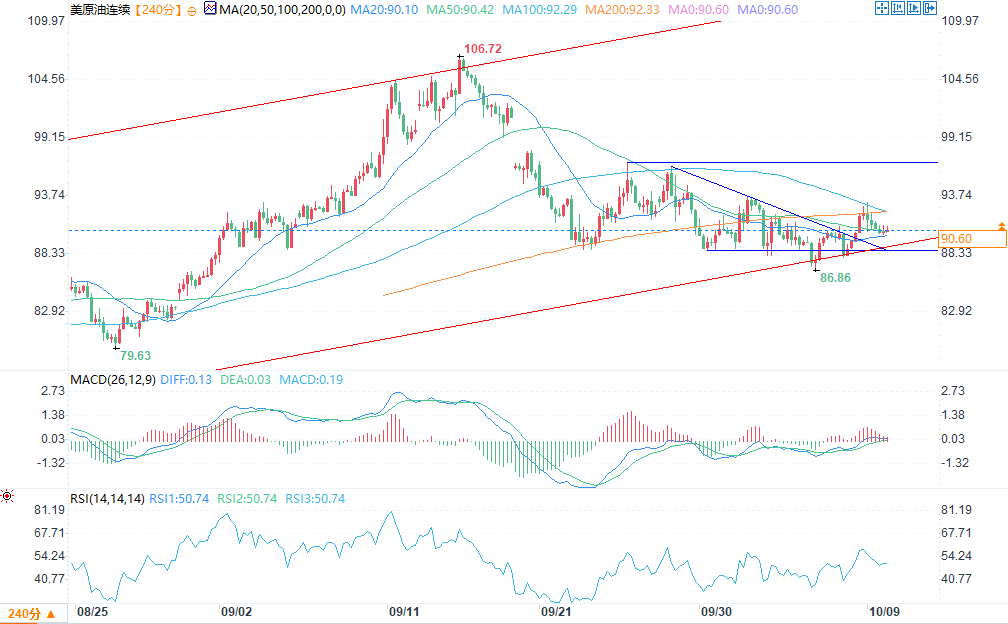Click the crosshair cursor icon in top toolbar
Image resolution: width=1008 pixels, height=624 pixels.
(881, 8)
